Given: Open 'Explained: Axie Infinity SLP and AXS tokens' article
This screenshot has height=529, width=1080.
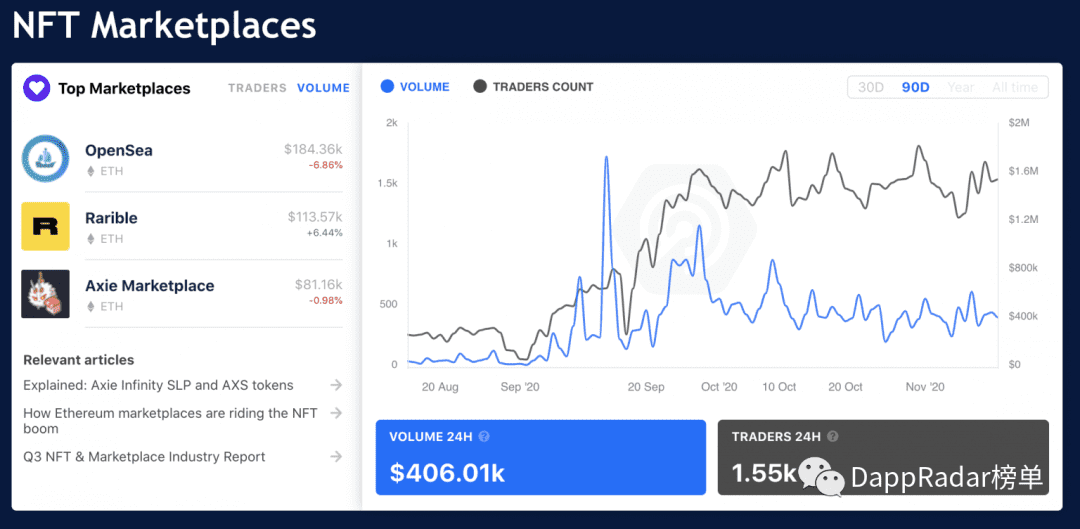Looking at the screenshot, I should click(158, 385).
